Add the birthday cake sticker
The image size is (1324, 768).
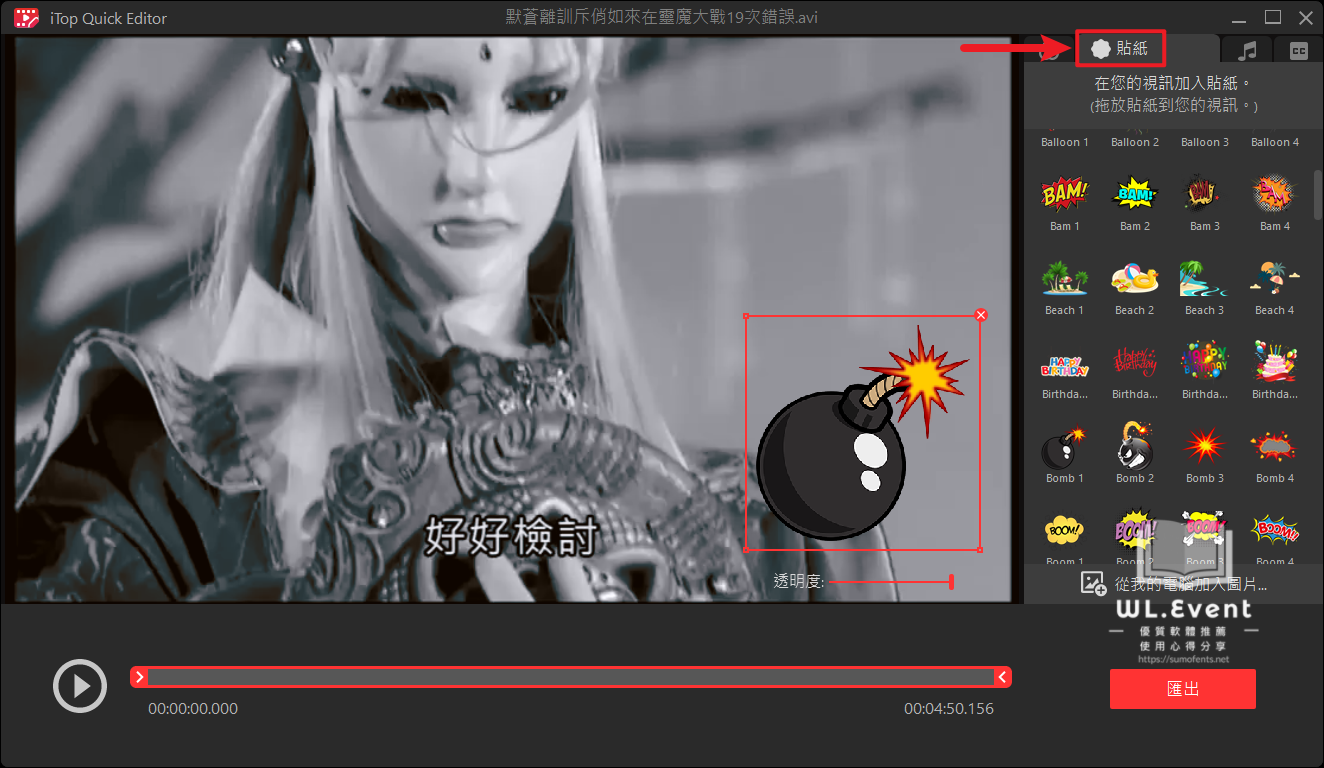(x=1274, y=362)
